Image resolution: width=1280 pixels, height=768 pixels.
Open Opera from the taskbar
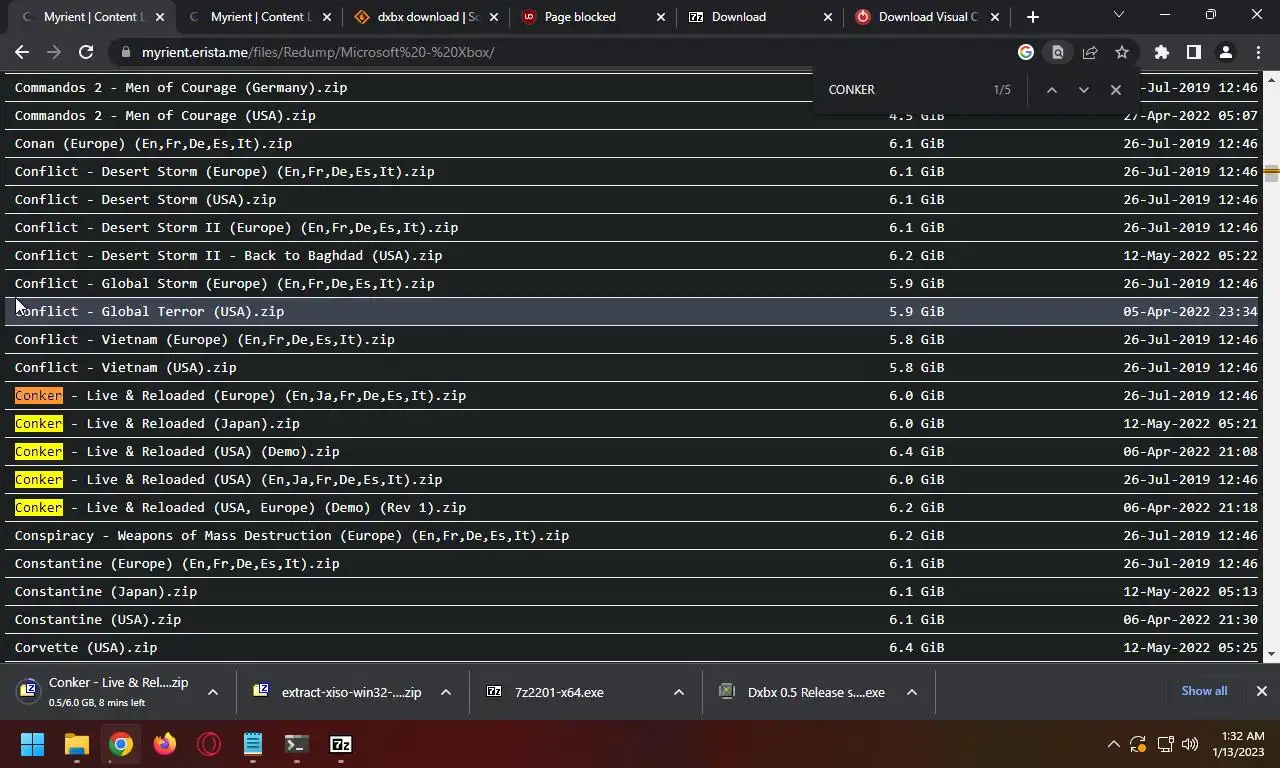209,744
